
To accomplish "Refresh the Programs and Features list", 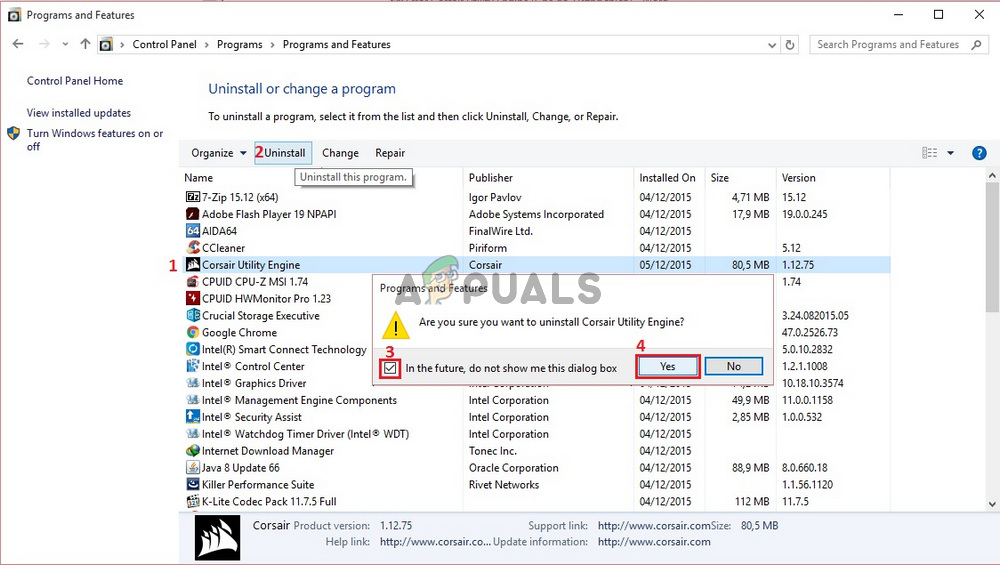I will [x=790, y=45].
